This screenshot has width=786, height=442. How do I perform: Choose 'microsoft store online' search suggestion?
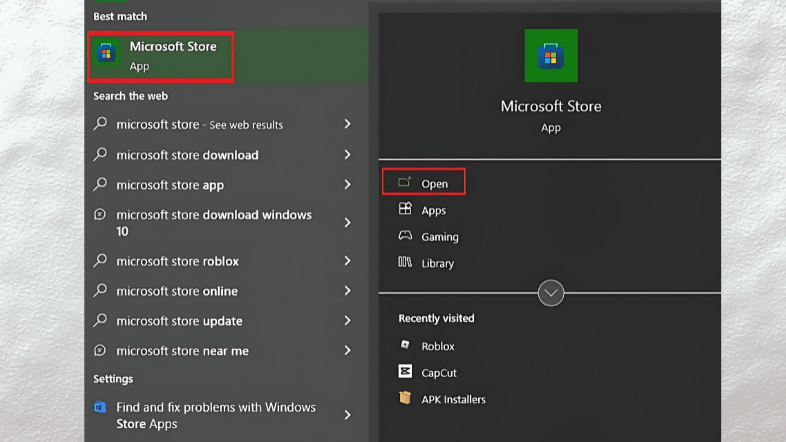click(177, 291)
